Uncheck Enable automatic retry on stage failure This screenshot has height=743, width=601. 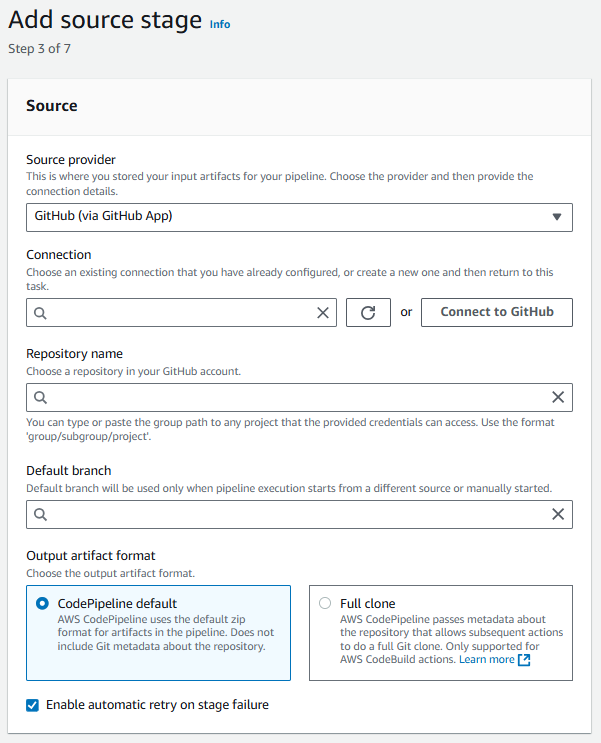(x=32, y=705)
